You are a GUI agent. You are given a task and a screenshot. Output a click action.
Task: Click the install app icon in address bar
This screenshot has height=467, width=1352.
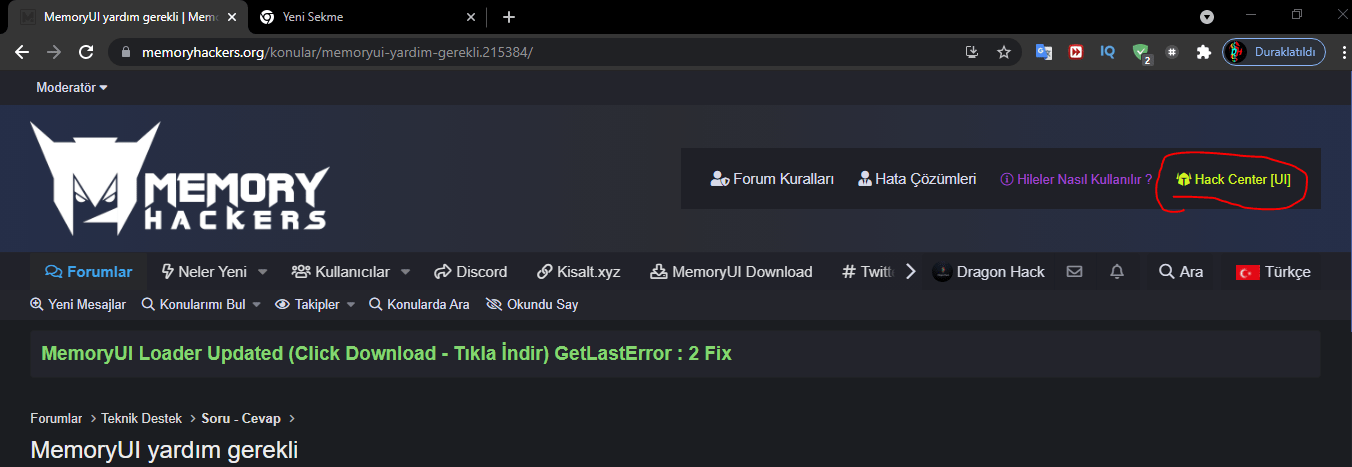(971, 51)
